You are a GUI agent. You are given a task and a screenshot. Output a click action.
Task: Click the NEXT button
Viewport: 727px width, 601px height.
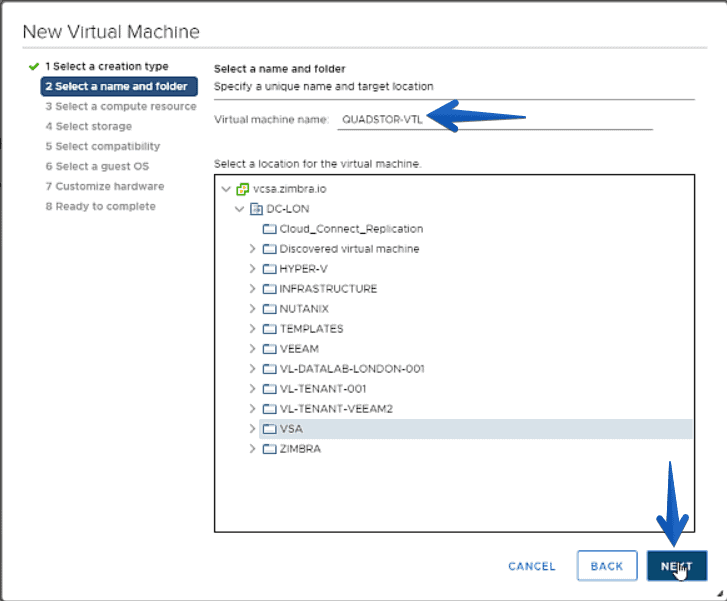677,566
